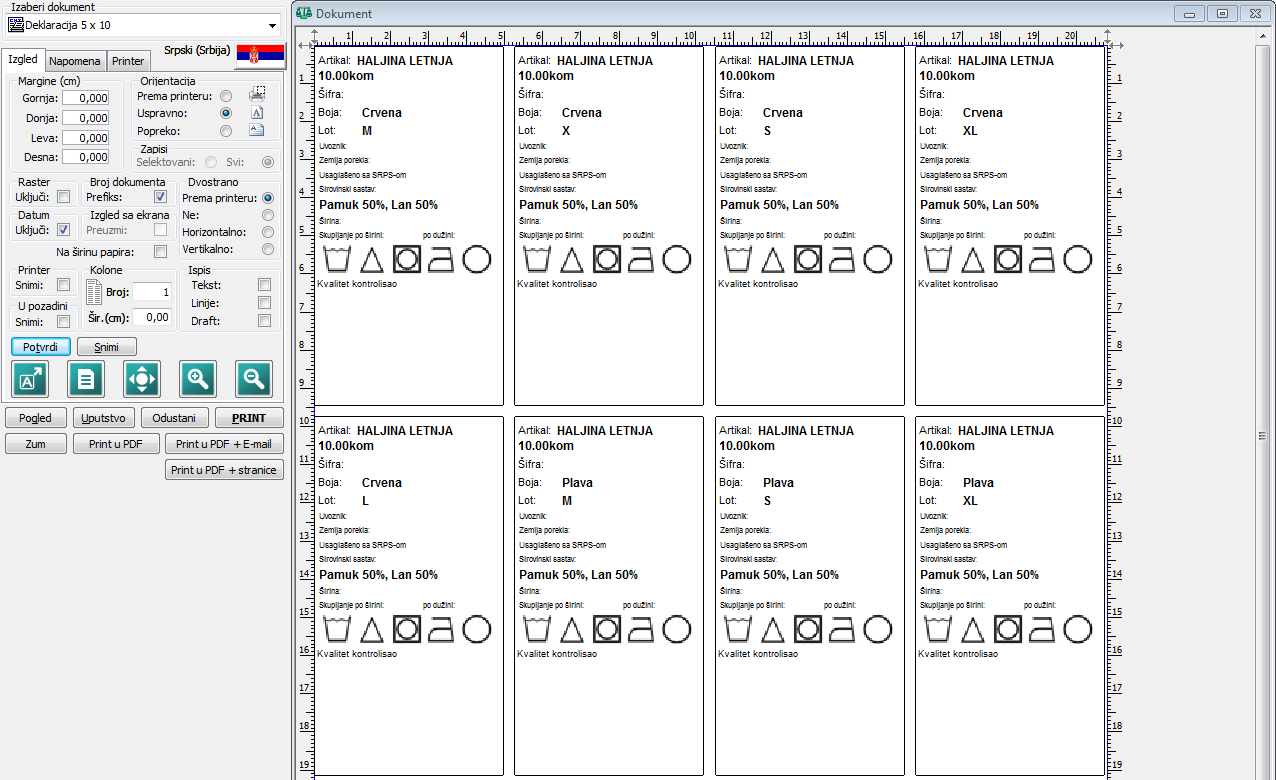Click the zoom in magnifier icon
Image resolution: width=1276 pixels, height=780 pixels.
point(198,379)
